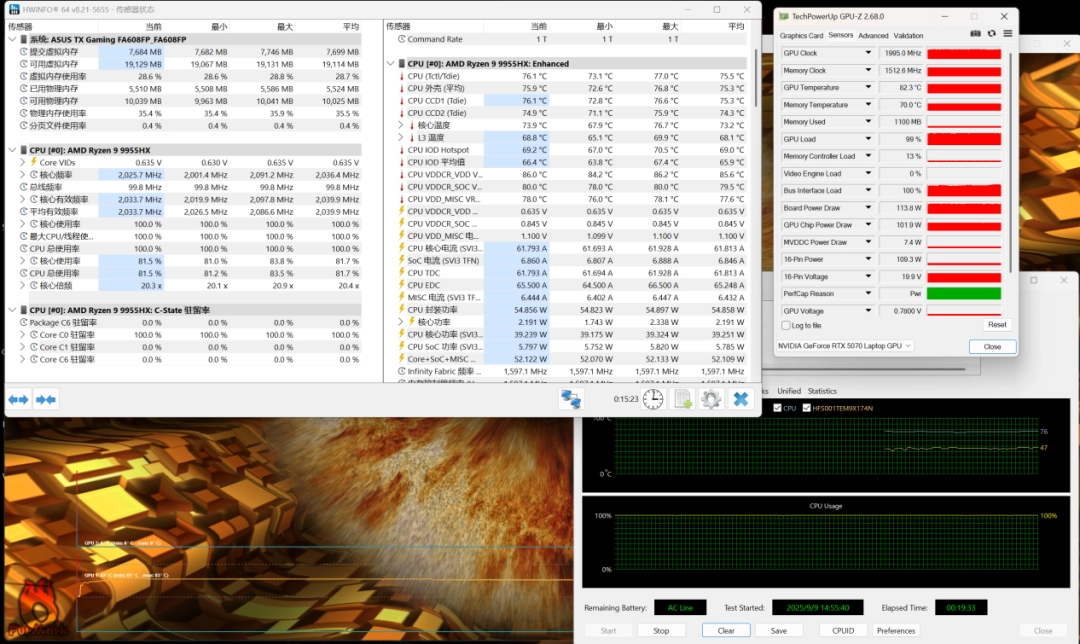The height and width of the screenshot is (644, 1080).
Task: Open the NVIDIA GeForce RTX 5070 GPU selector
Action: tap(844, 346)
